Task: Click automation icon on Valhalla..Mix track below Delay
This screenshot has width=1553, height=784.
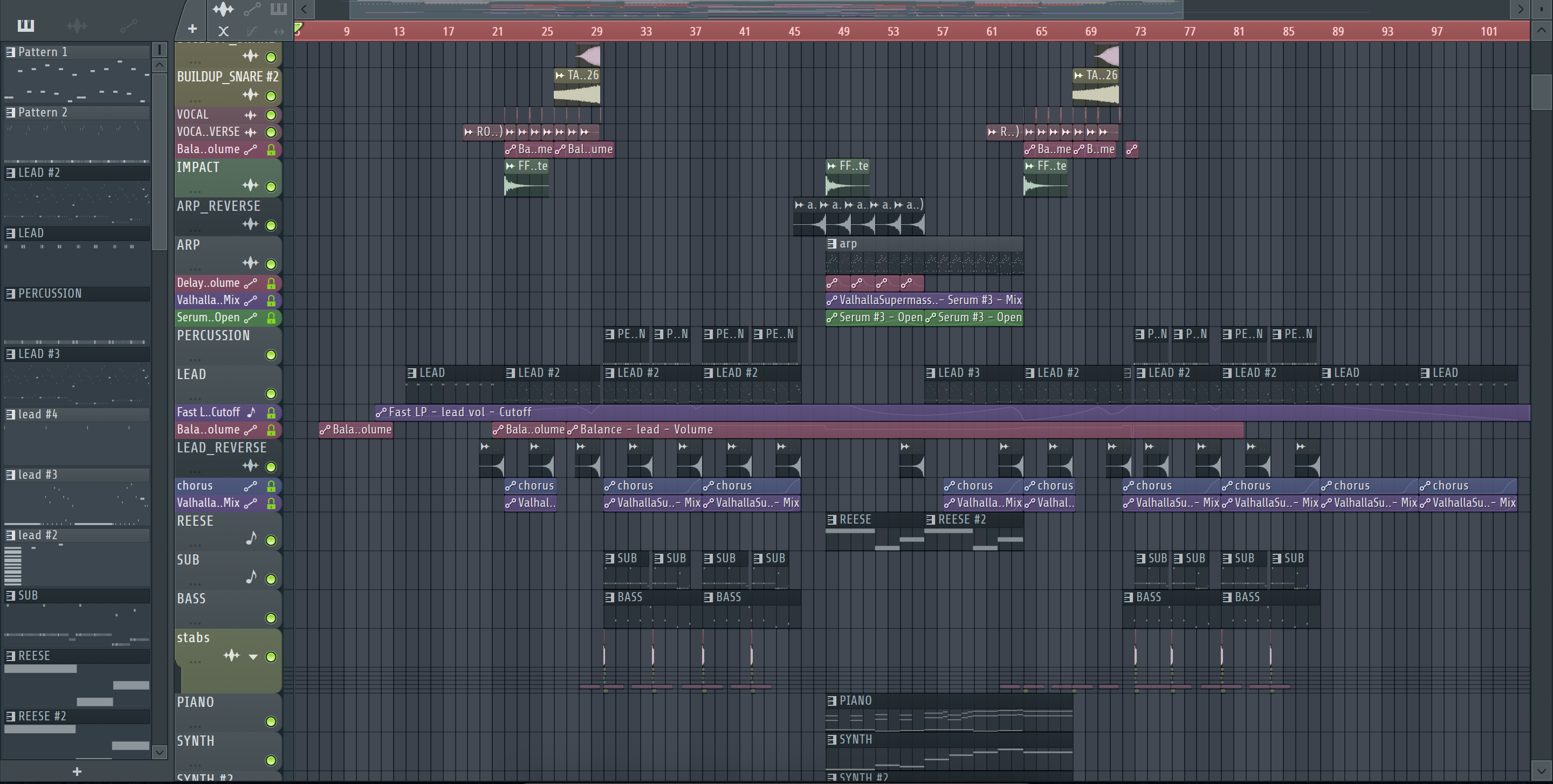Action: 250,300
